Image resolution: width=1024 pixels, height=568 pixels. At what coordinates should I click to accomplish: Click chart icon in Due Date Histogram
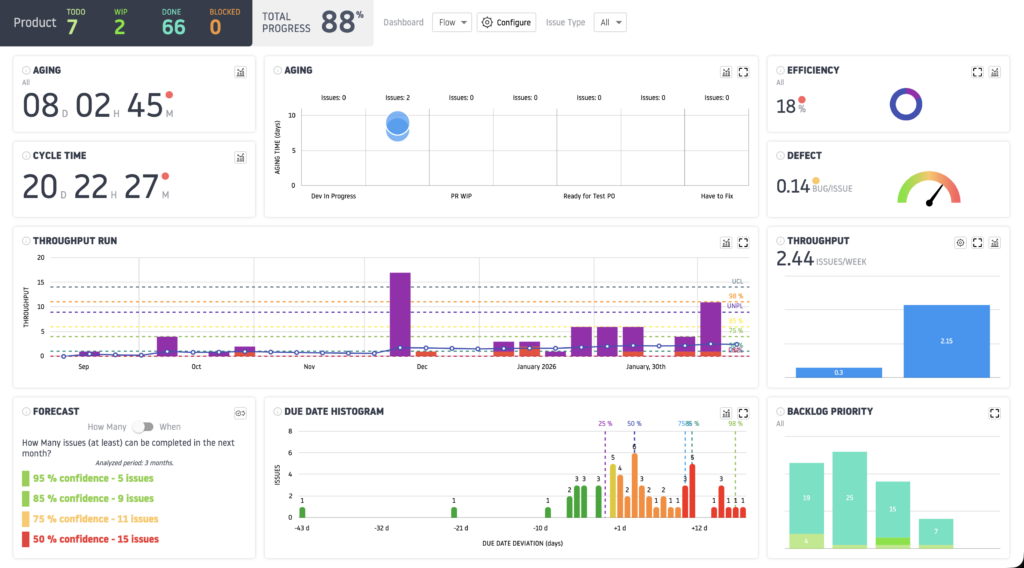click(726, 412)
